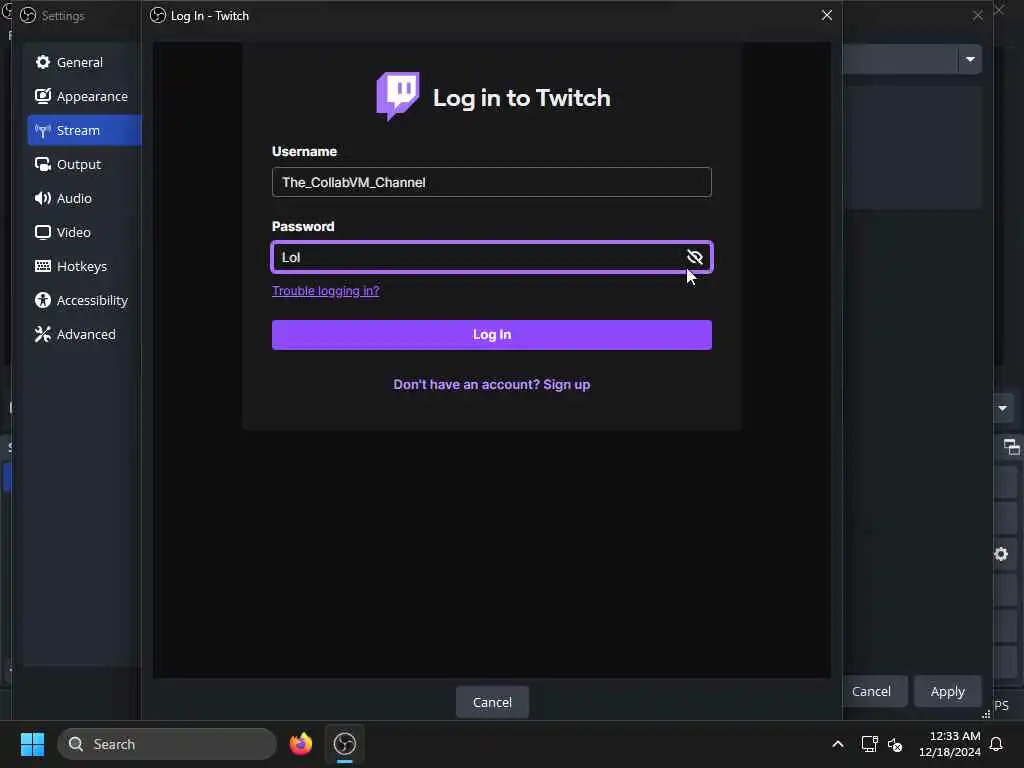Select the Stream settings section

(84, 130)
